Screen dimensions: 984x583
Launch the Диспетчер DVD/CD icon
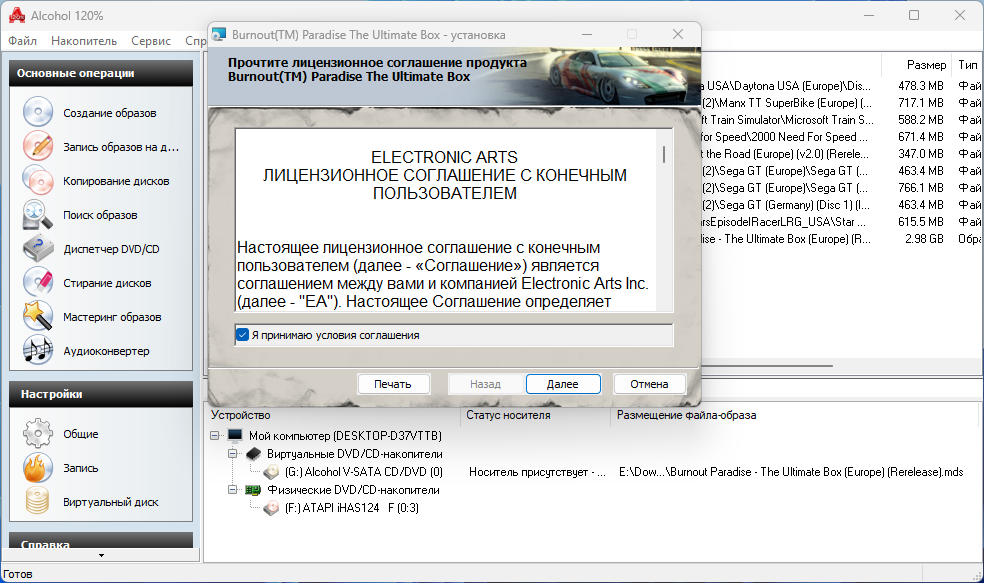pyautogui.click(x=38, y=249)
